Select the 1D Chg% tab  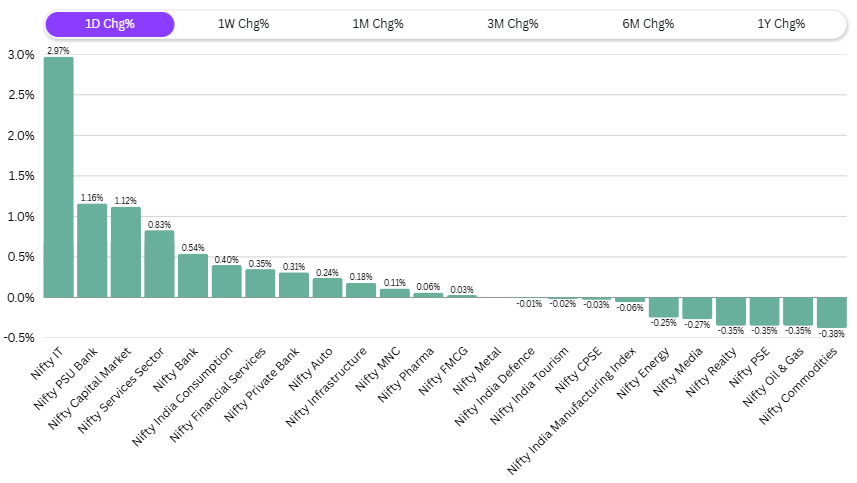click(x=110, y=24)
